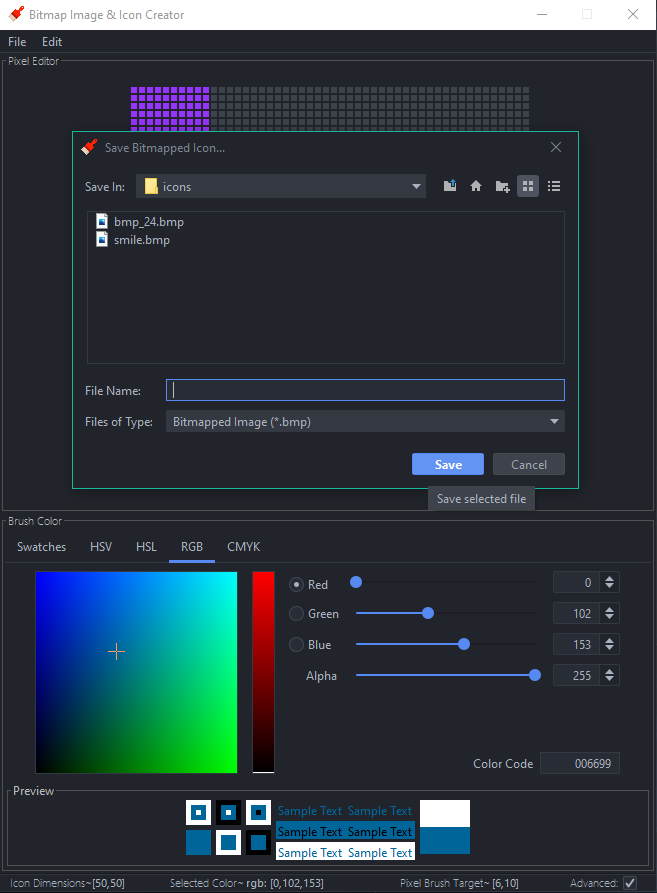
Task: Switch to the details list view
Action: point(554,186)
